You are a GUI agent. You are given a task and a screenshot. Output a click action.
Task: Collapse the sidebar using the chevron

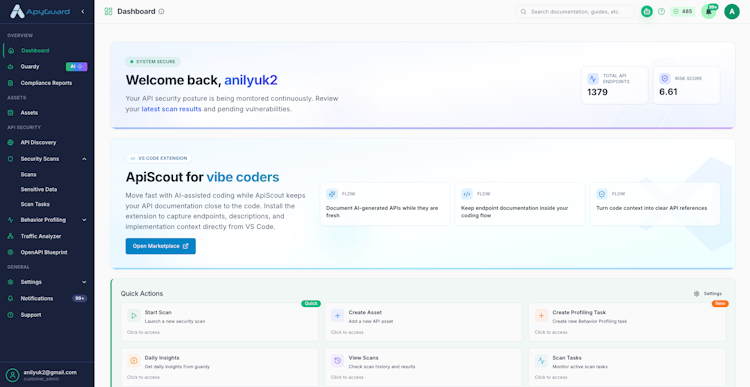82,11
